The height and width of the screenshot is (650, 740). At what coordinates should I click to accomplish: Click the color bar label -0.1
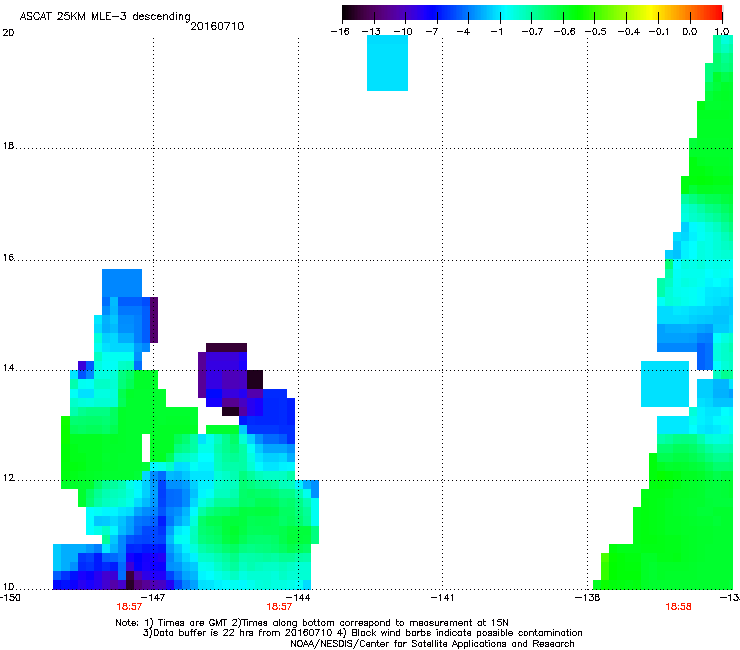659,32
